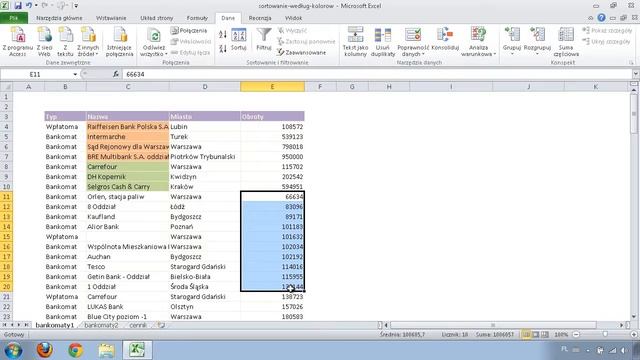The height and width of the screenshot is (360, 640).
Task: Open the Name Box dropdown arrow
Action: coord(75,74)
